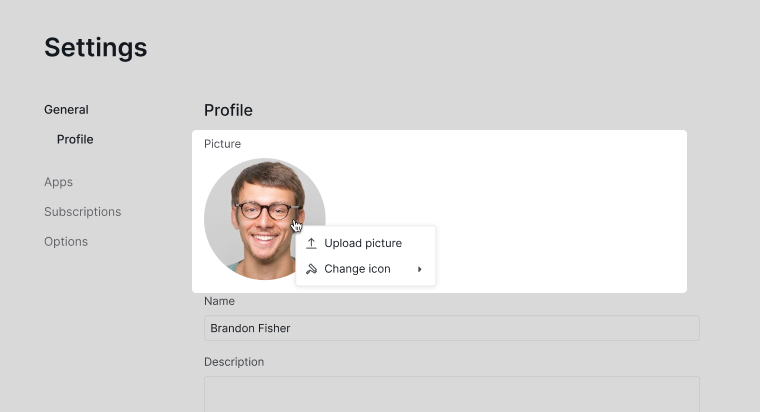This screenshot has width=760, height=412.
Task: Click the Picture label above the avatar
Action: pyautogui.click(x=222, y=144)
